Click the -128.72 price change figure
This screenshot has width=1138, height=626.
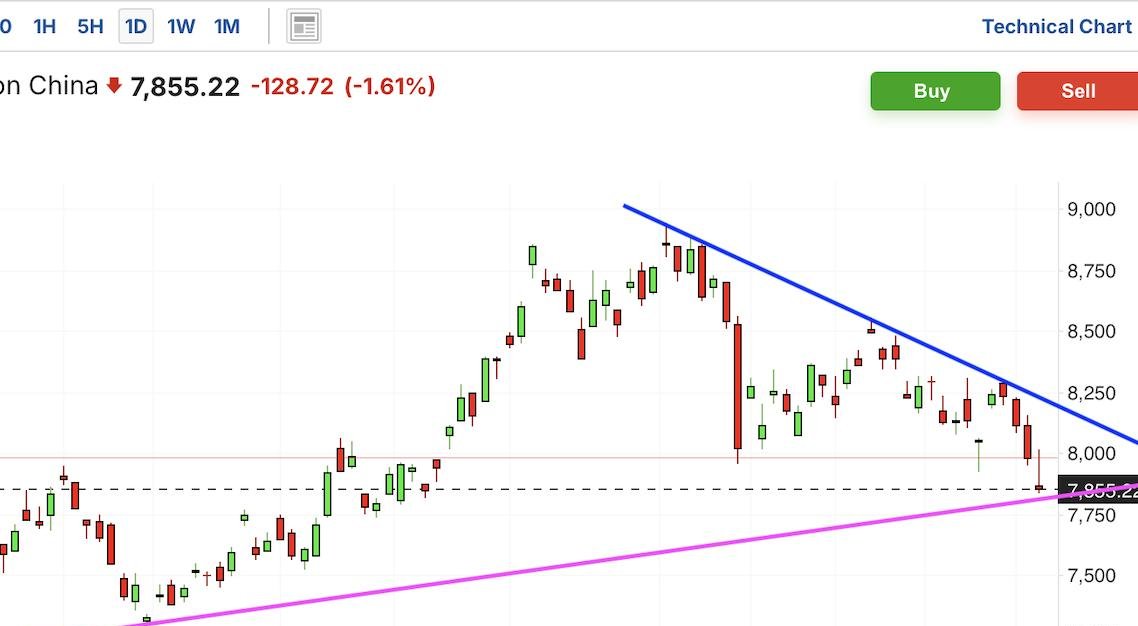point(292,87)
